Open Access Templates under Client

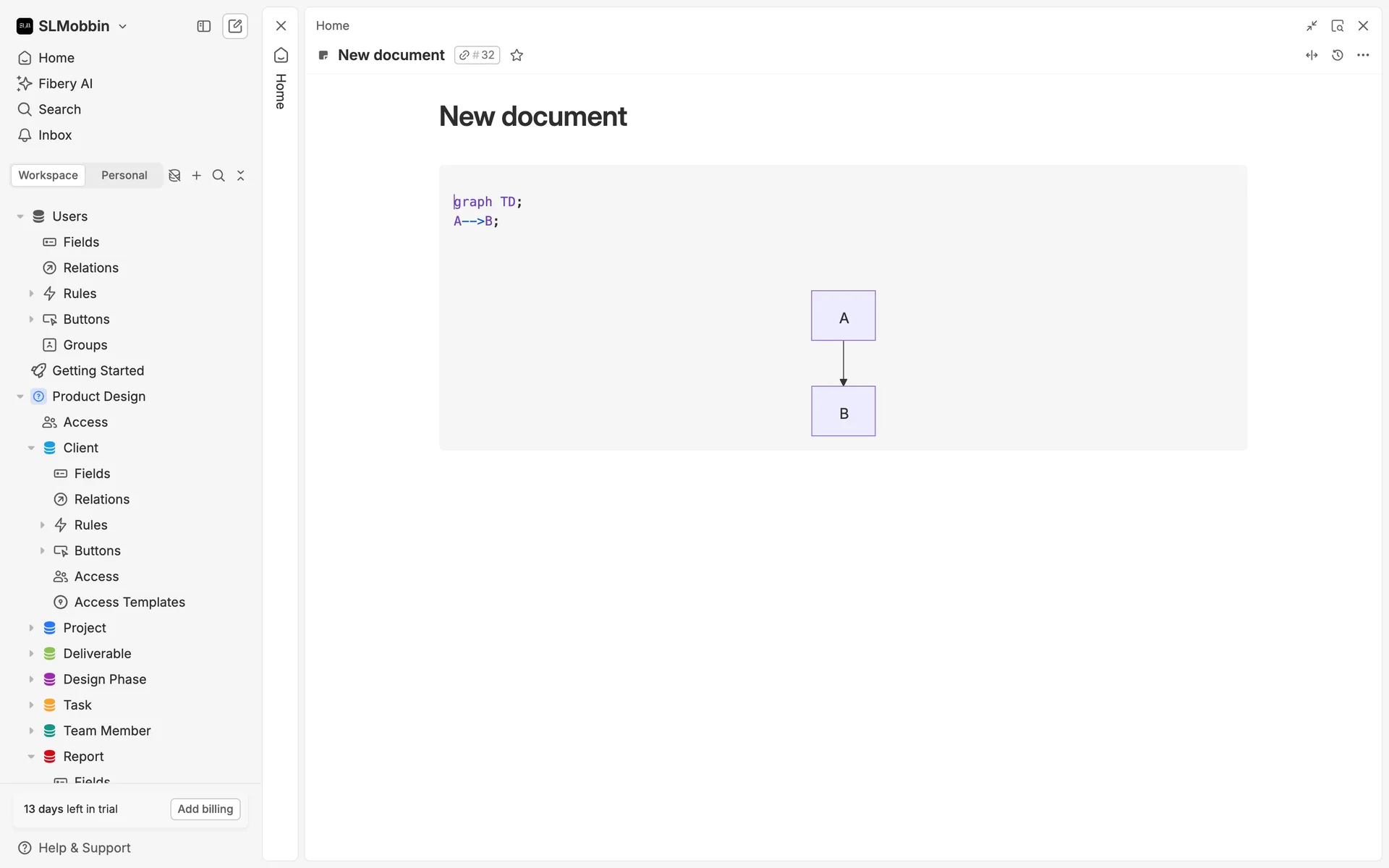129,602
